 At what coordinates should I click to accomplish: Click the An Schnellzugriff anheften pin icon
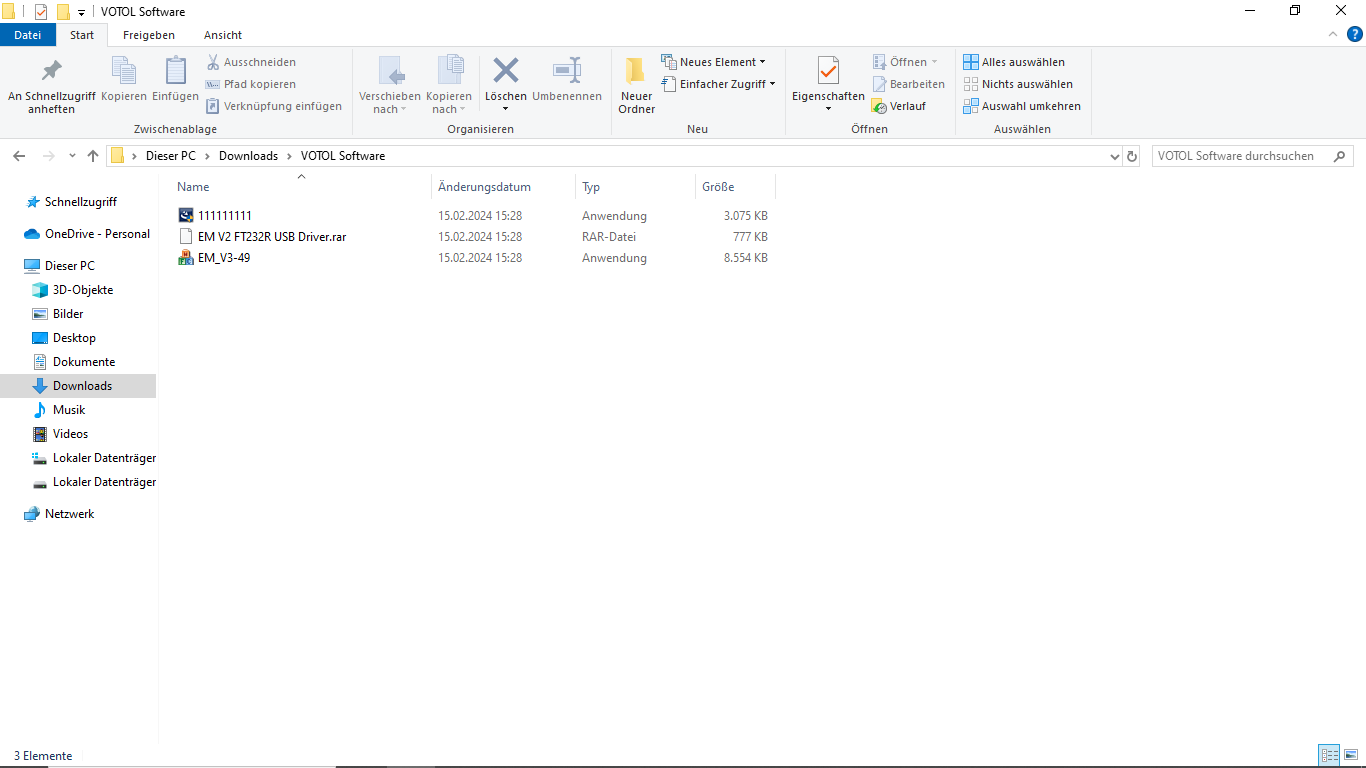[51, 72]
